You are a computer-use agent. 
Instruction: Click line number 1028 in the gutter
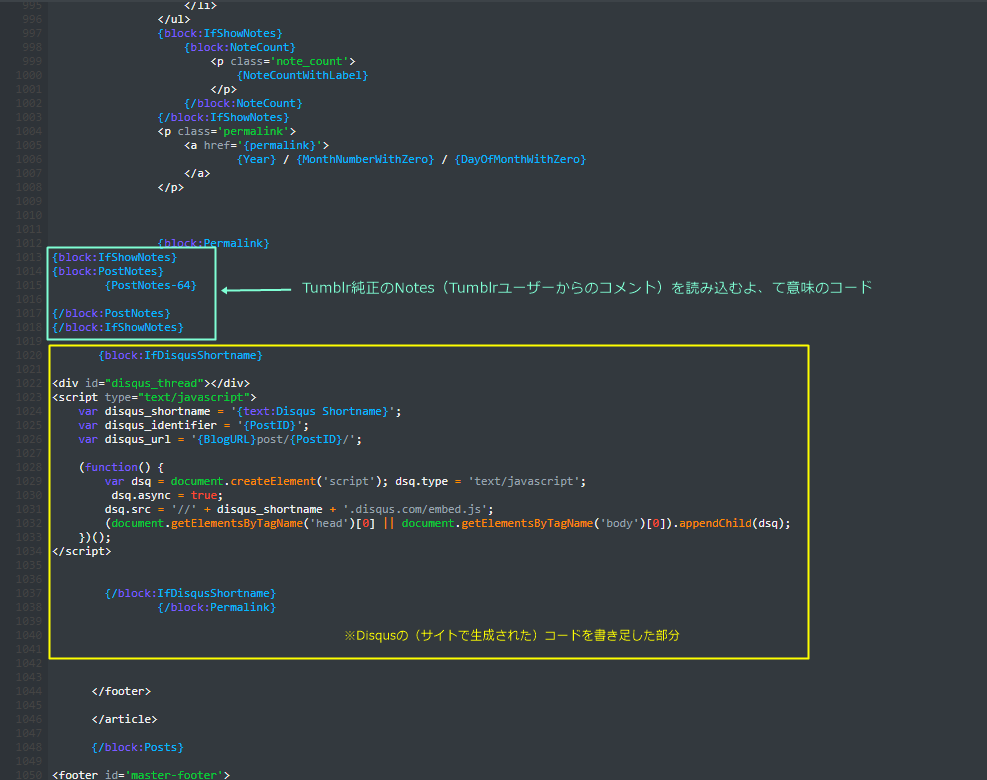tap(29, 467)
